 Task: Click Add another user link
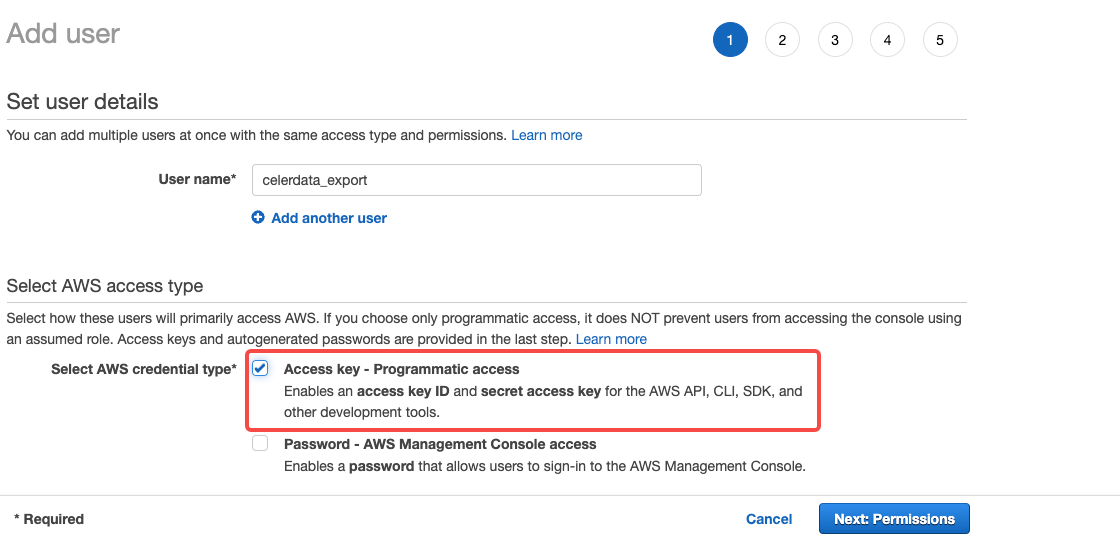pos(329,218)
